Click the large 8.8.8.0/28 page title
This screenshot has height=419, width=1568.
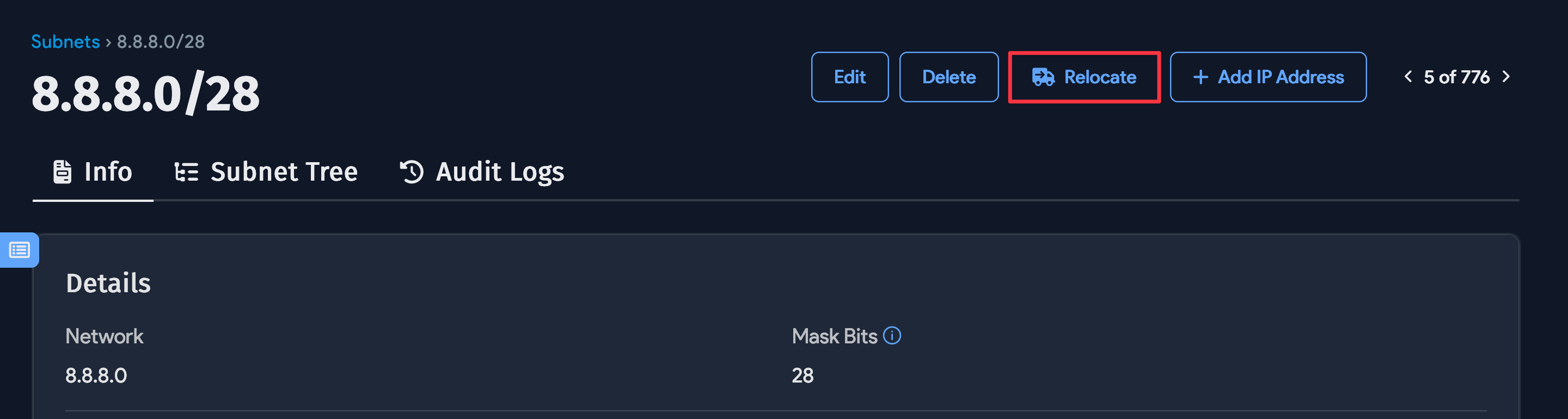click(145, 94)
